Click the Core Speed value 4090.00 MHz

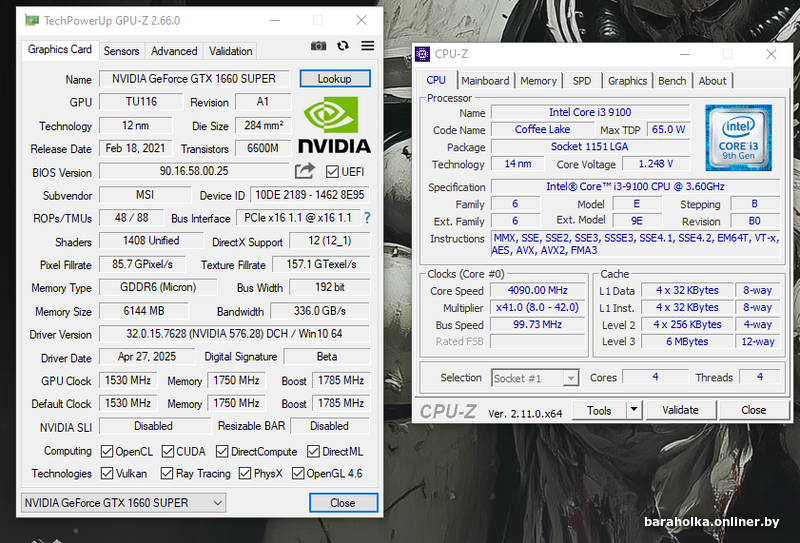coord(537,290)
